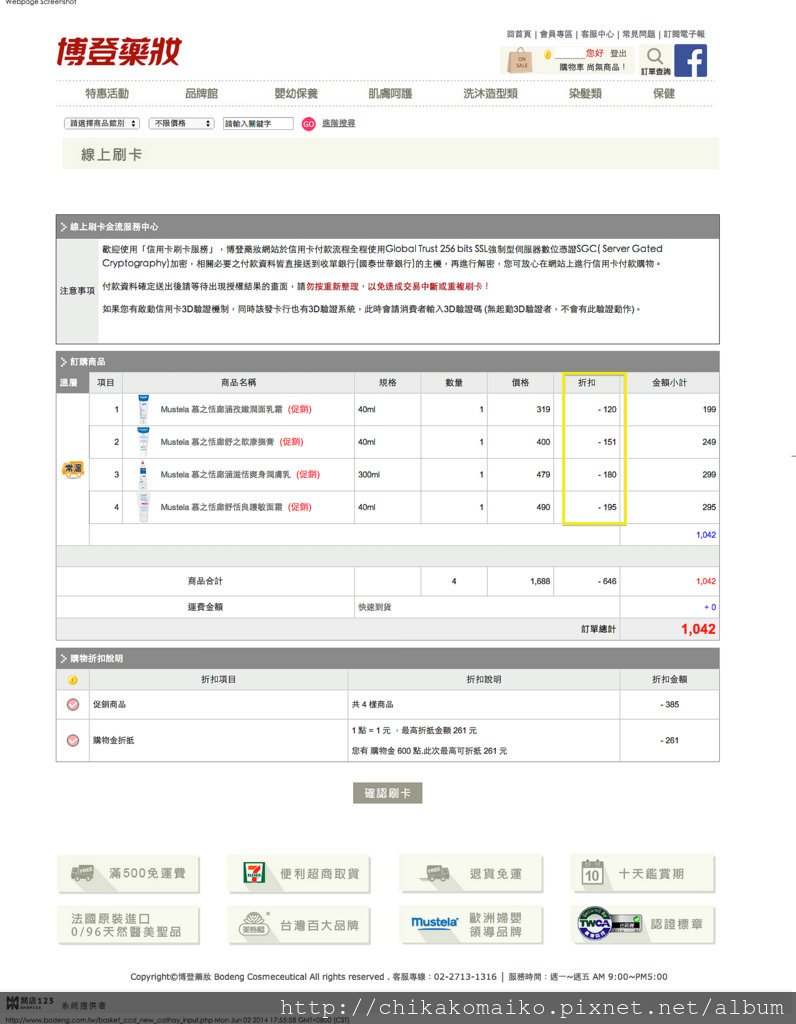Viewport: 796px width, 1024px height.
Task: Open the 不限價格 price dropdown
Action: click(x=182, y=123)
